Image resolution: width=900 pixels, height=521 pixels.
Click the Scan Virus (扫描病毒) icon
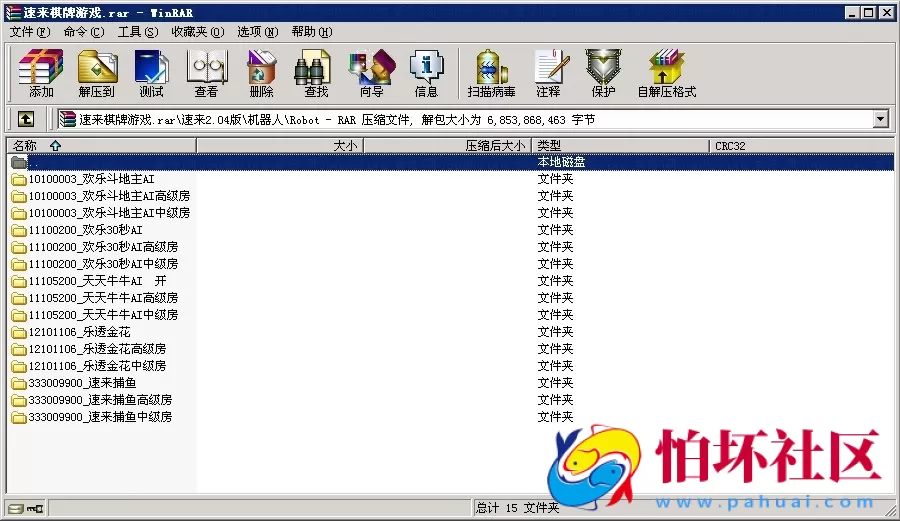click(491, 73)
